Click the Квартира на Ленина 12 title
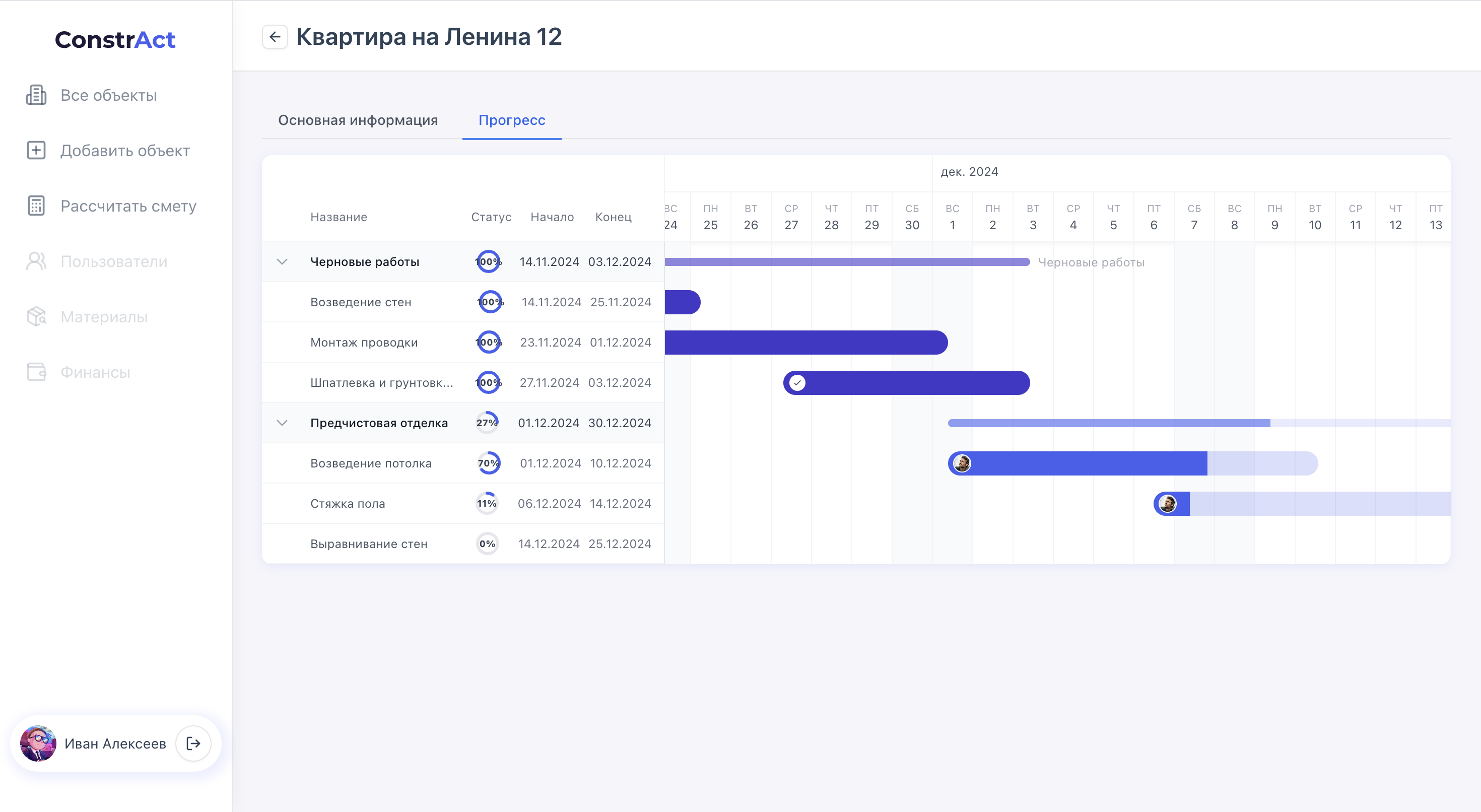Screen dimensions: 1481x812 [429, 37]
